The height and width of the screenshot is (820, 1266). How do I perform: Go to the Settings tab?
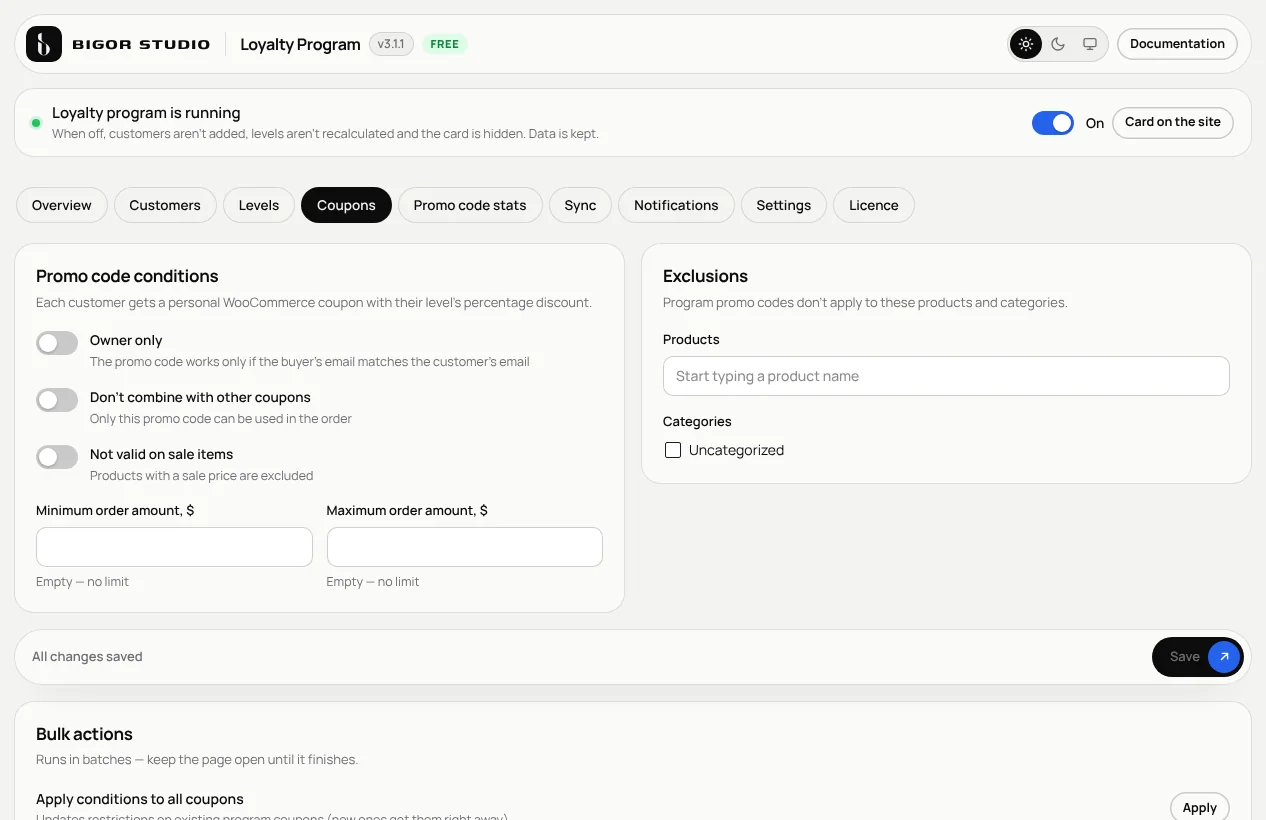(x=784, y=205)
